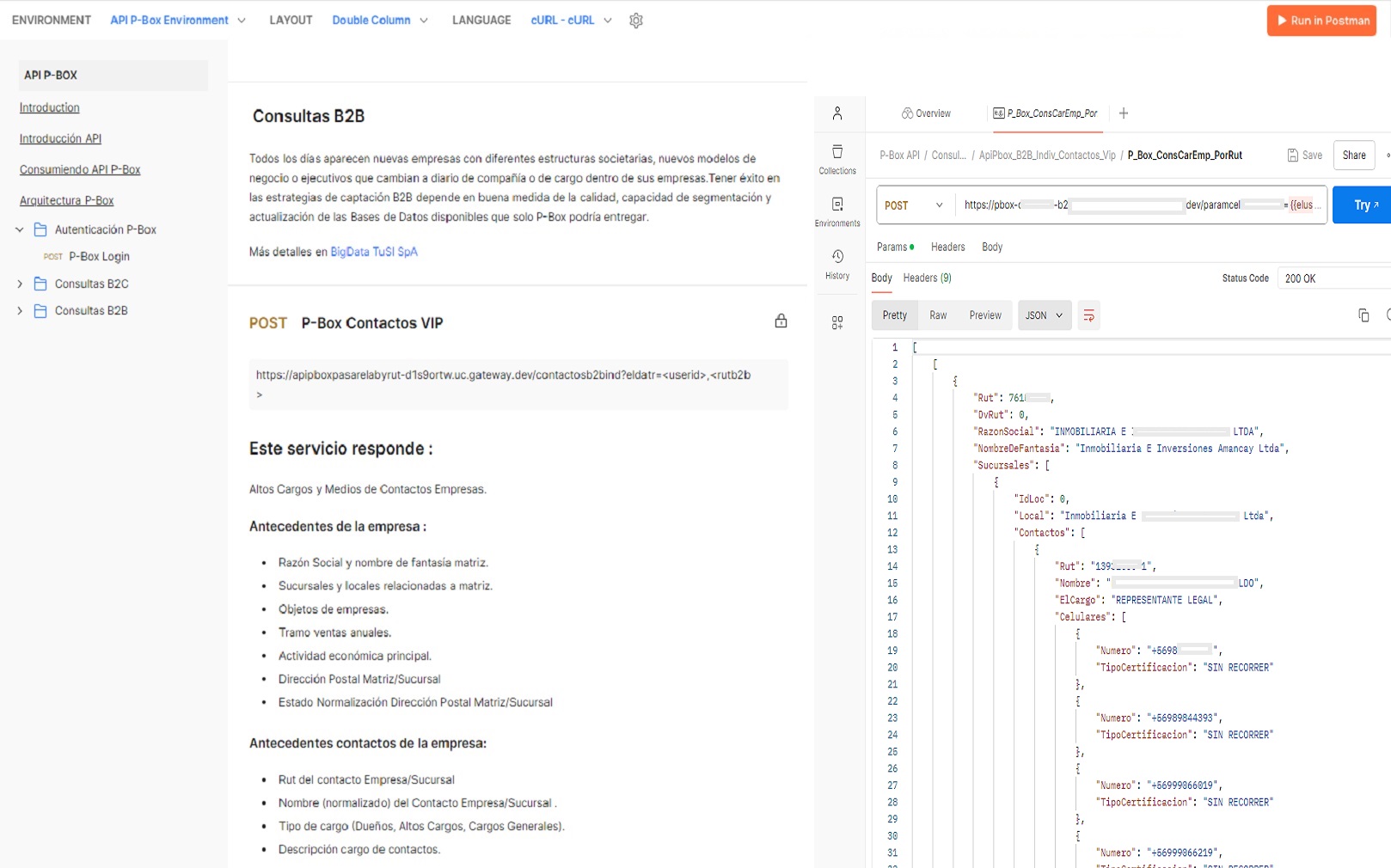Click the lock icon beside P-Box Contactos VIP
Screen dimensions: 1391x868
[781, 321]
